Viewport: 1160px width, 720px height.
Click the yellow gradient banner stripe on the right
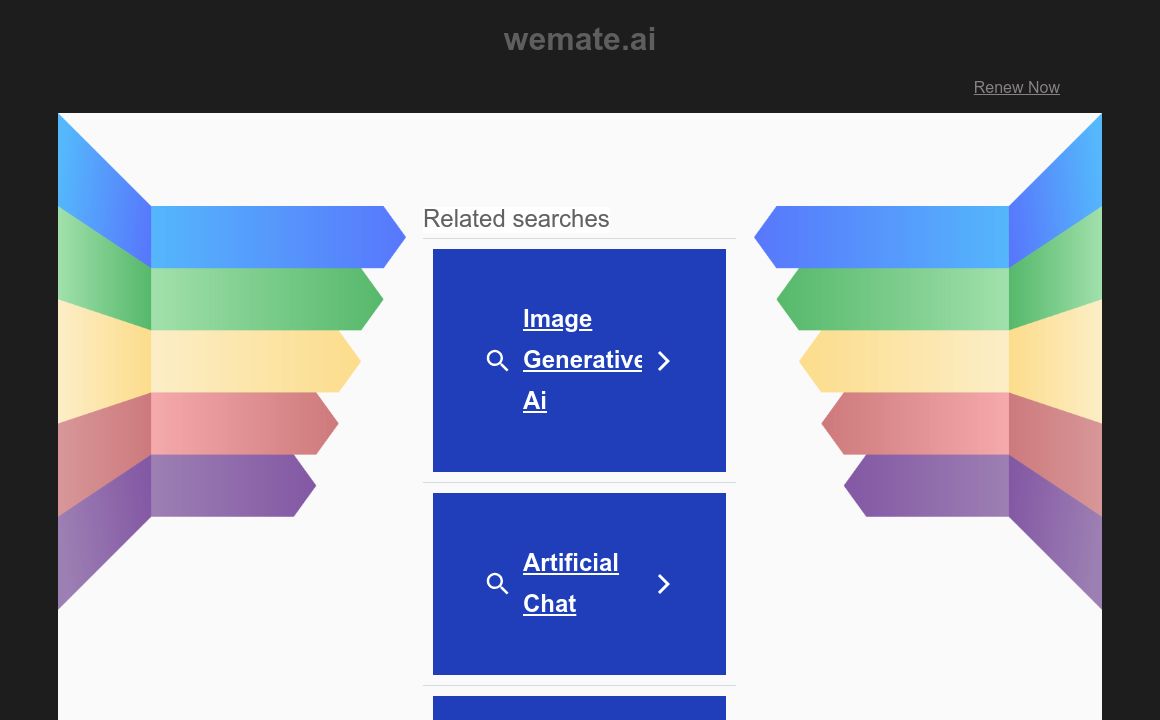(x=900, y=361)
